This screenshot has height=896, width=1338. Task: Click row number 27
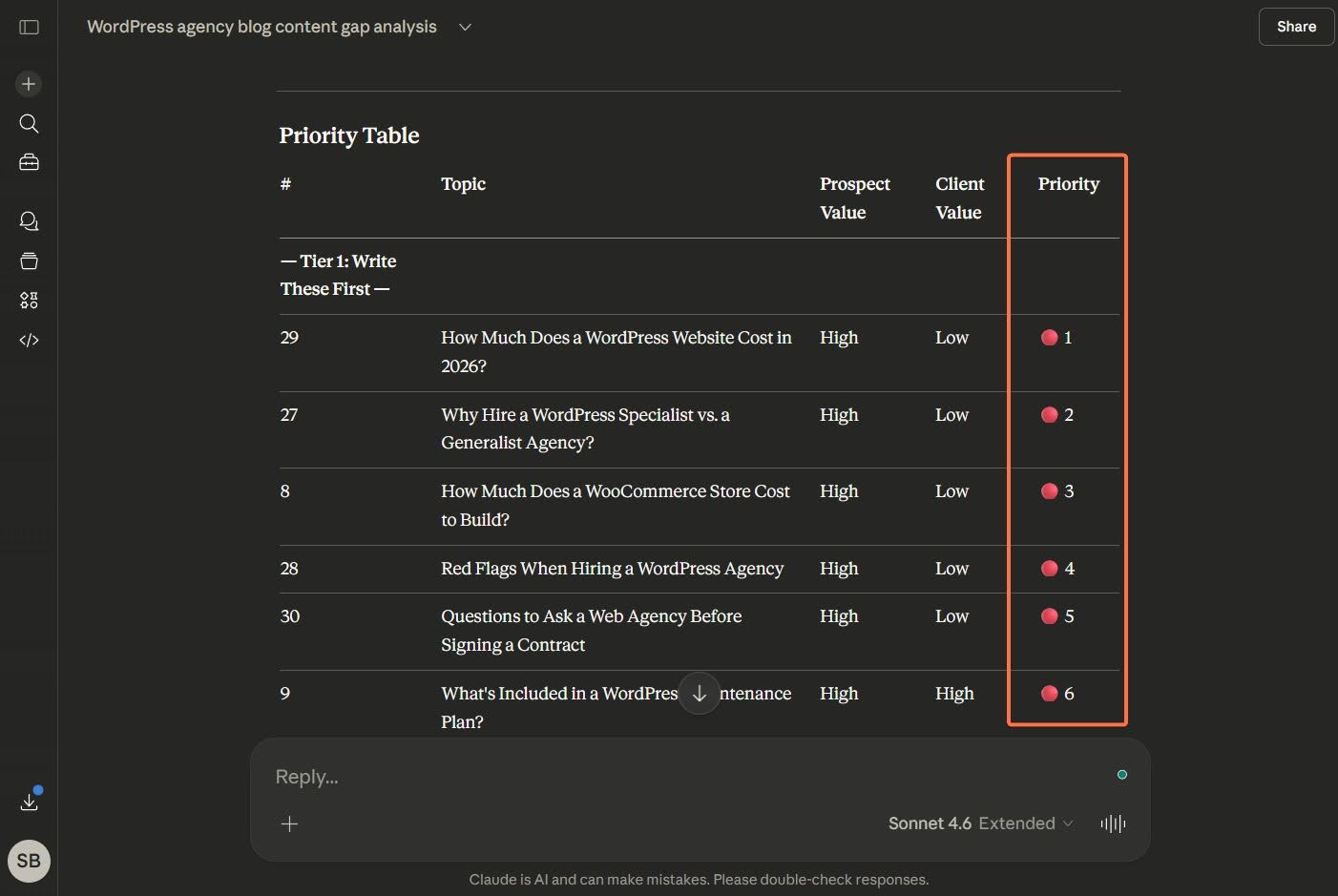tap(289, 415)
